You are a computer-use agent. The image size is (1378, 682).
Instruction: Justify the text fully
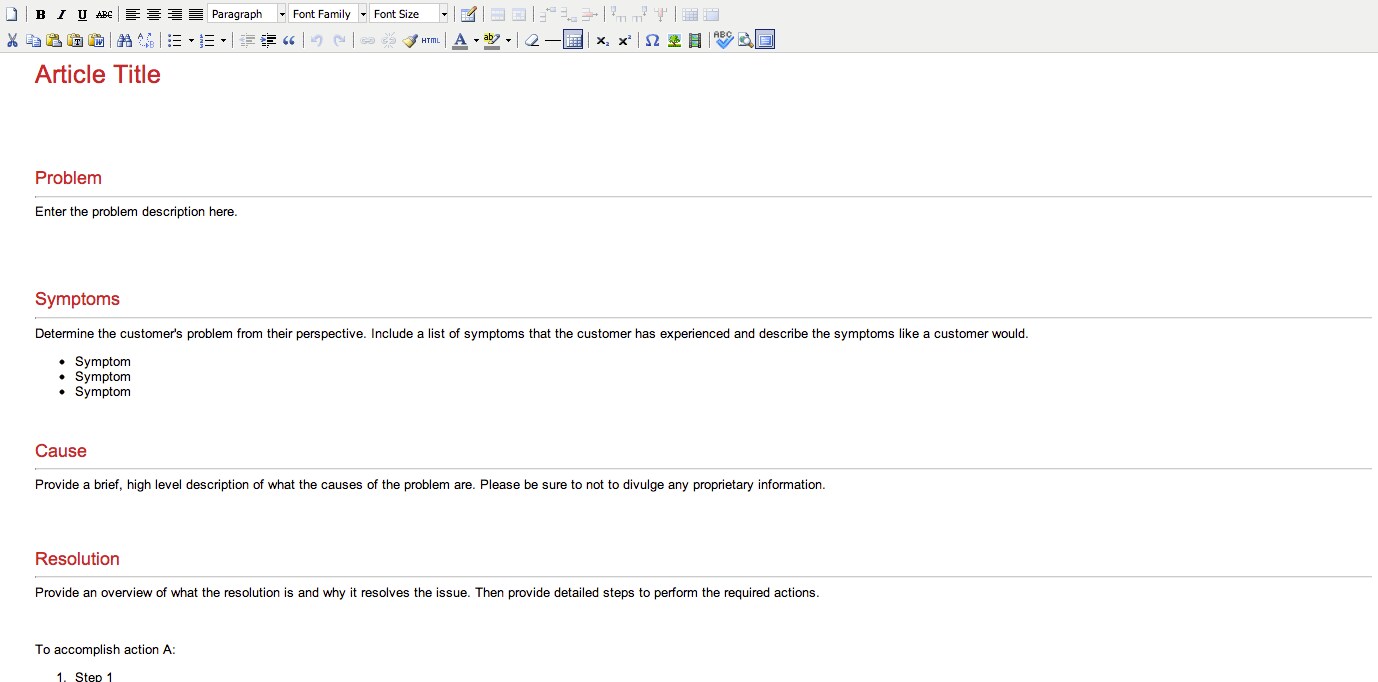196,14
